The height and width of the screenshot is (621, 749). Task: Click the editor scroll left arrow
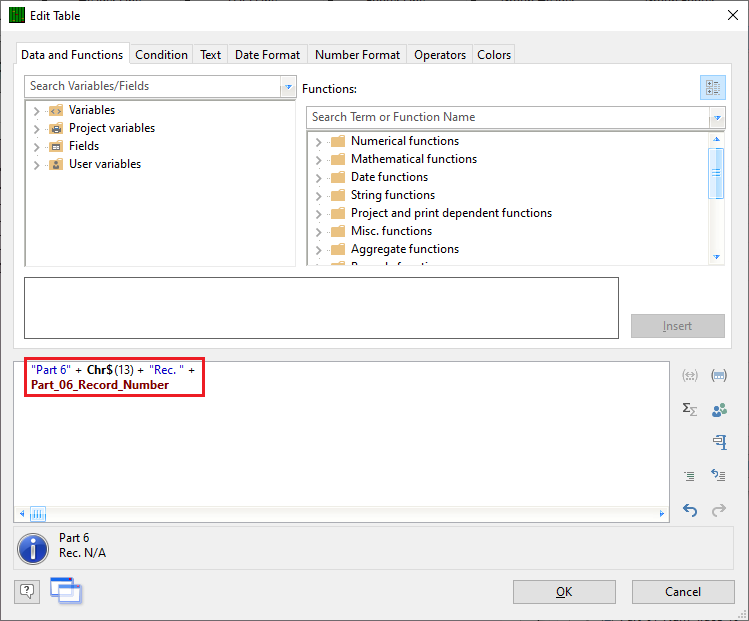pos(22,514)
